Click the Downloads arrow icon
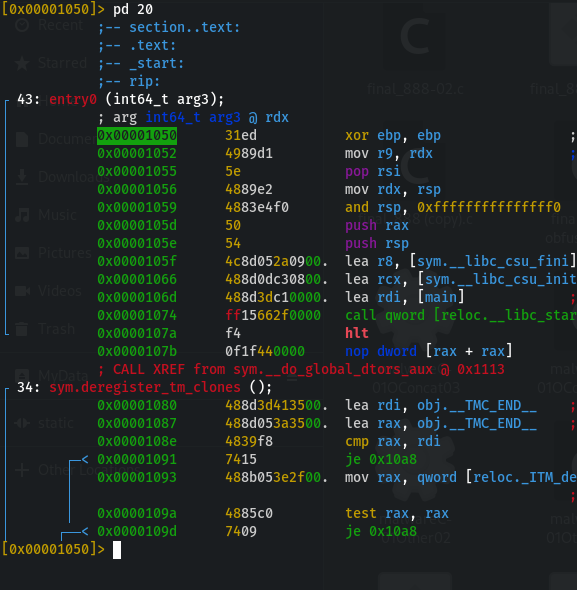Image resolution: width=577 pixels, height=590 pixels. 22,177
